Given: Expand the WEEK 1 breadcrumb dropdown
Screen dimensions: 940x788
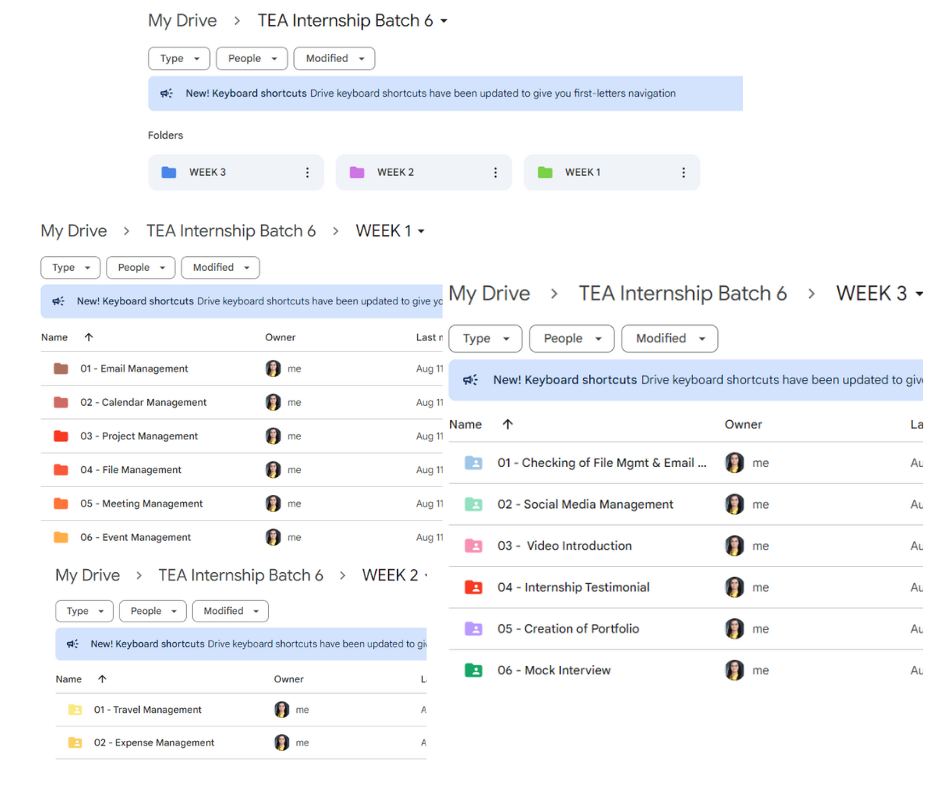Looking at the screenshot, I should (x=421, y=231).
